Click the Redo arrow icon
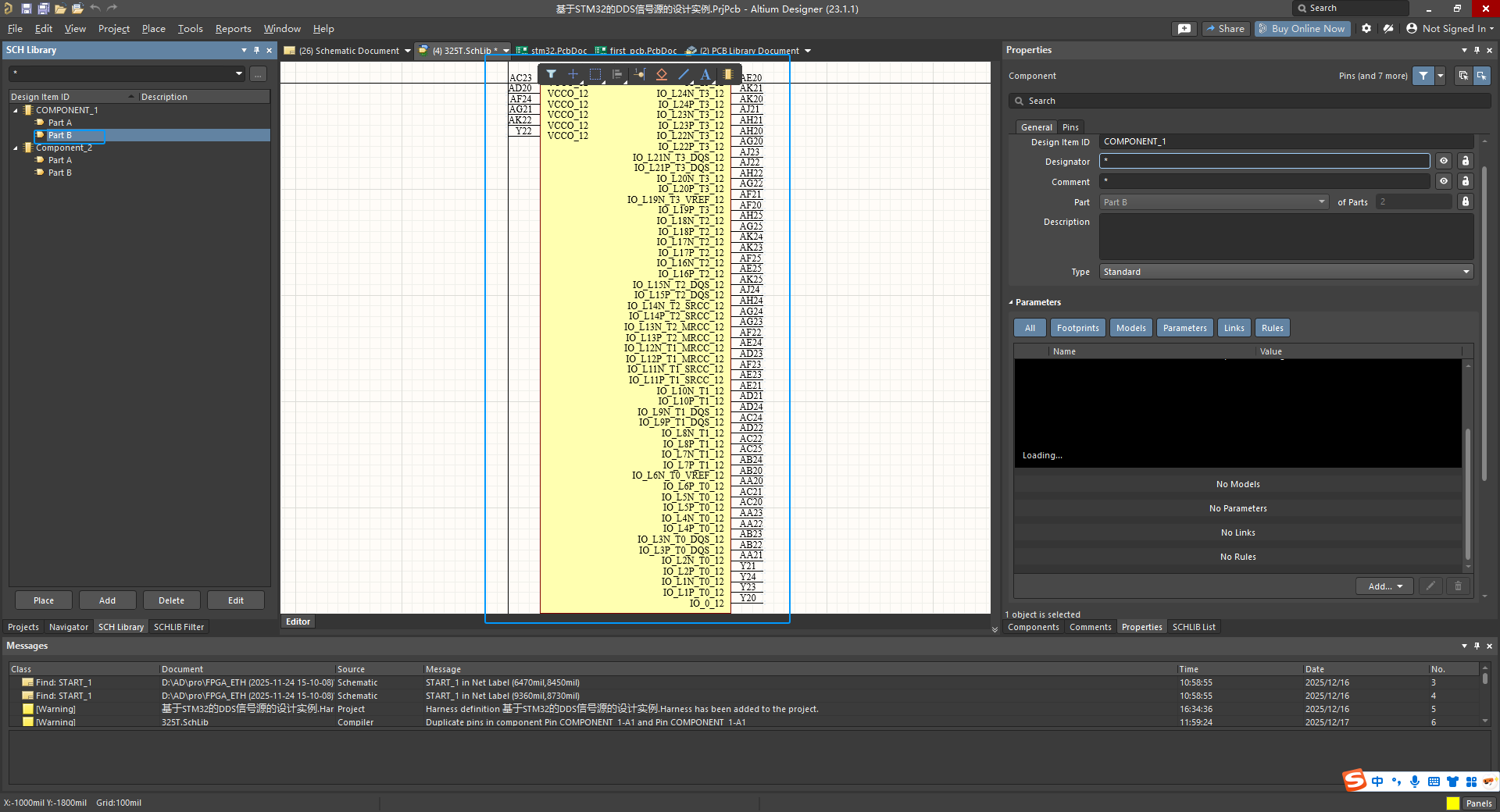The image size is (1500, 812). pos(112,8)
